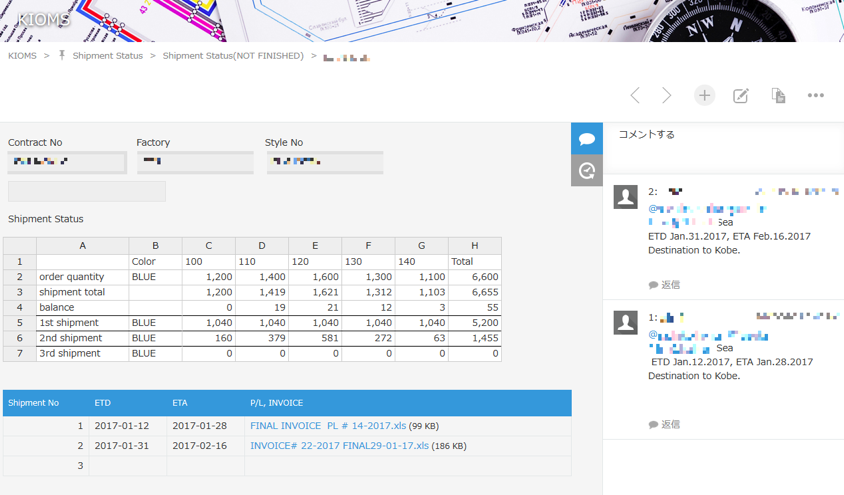This screenshot has width=844, height=495.
Task: Download INVOICE# 22-2017 FINAL29-01-17.xls
Action: pos(339,446)
